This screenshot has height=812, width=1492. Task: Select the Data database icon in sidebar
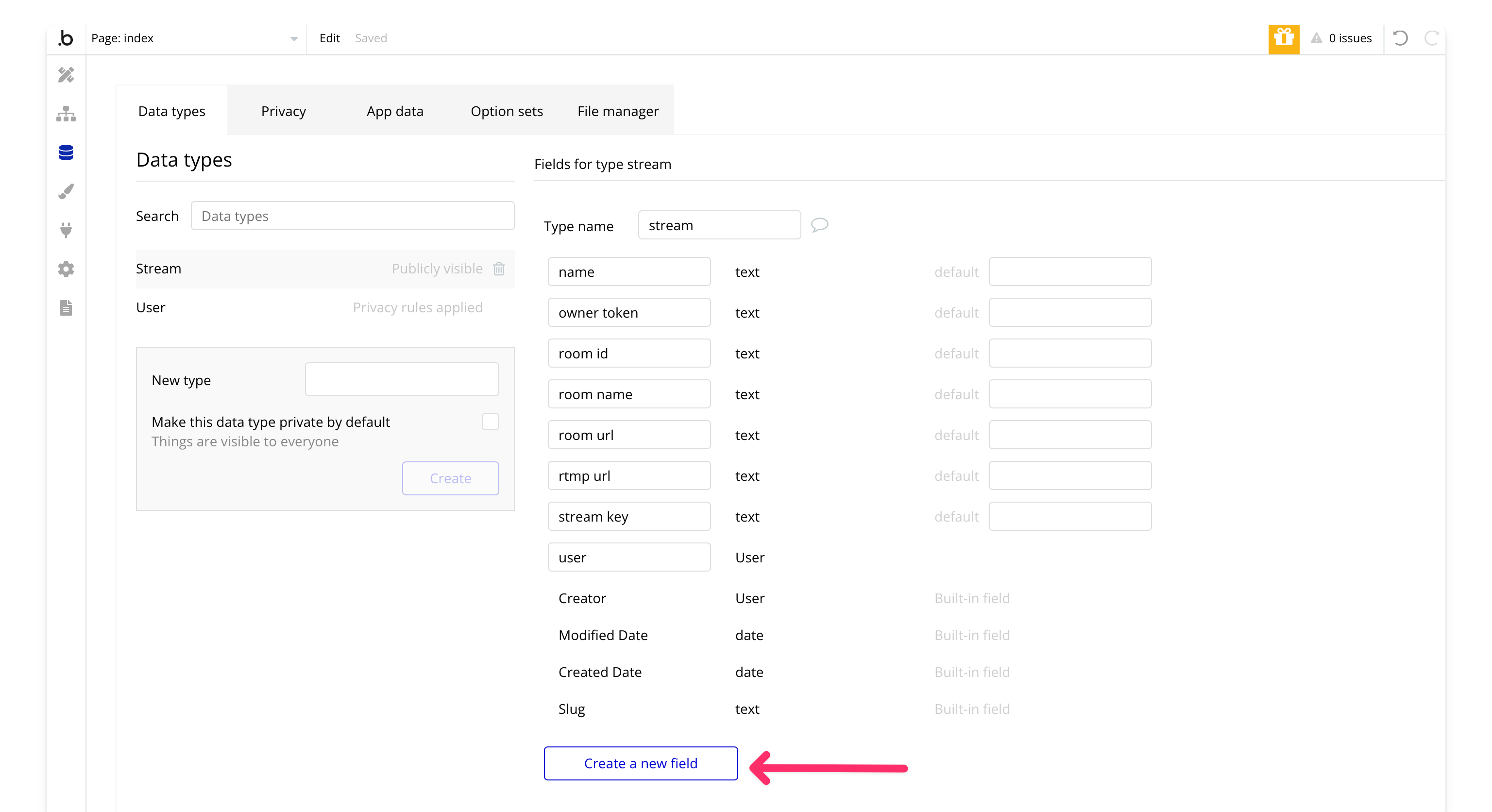click(66, 152)
